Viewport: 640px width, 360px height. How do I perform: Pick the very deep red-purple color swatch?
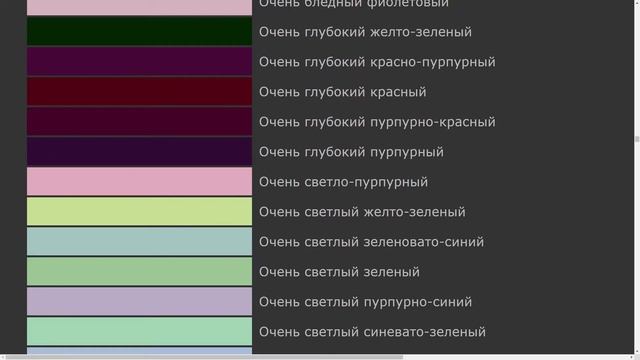coord(140,61)
